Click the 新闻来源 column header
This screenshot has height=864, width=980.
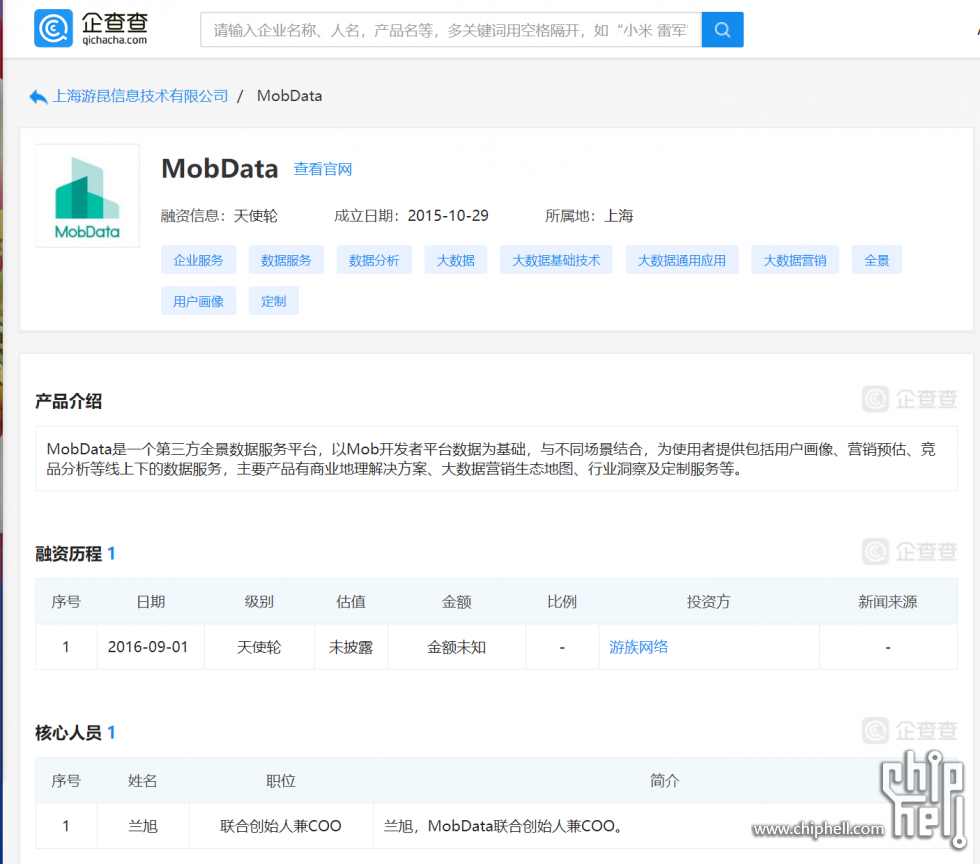tap(888, 602)
